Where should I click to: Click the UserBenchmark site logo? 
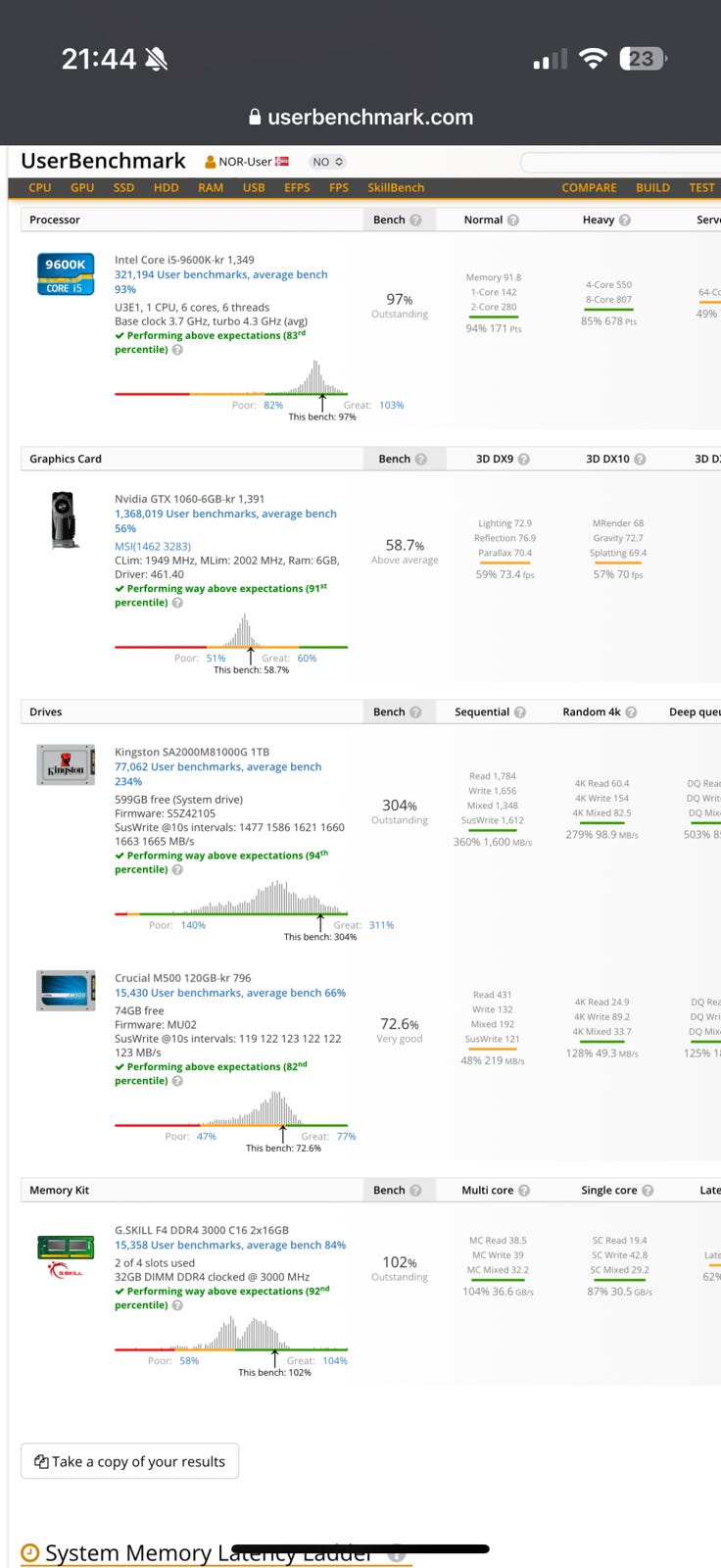pyautogui.click(x=103, y=161)
